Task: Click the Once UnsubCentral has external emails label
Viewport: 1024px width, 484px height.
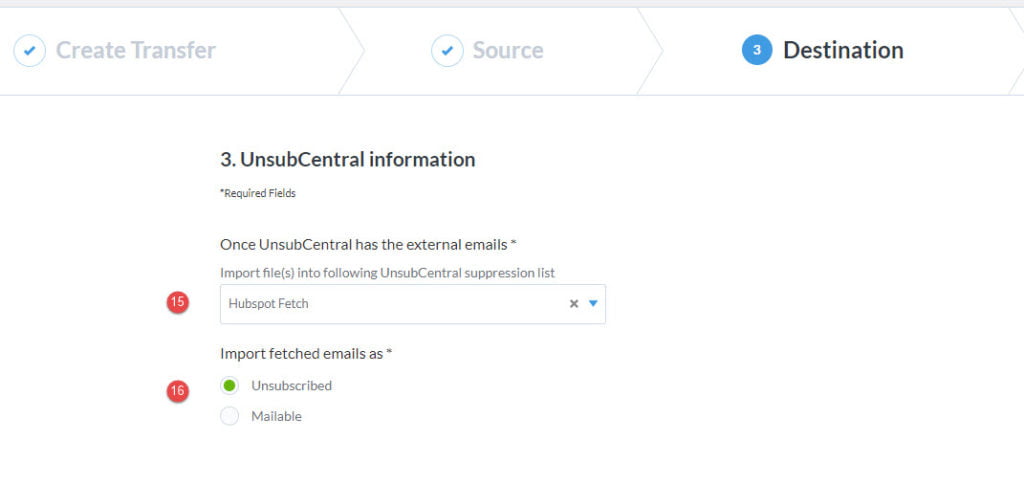Action: [368, 245]
